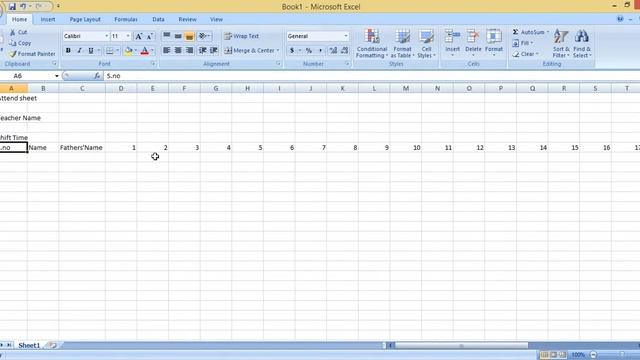Apply Percent Style format

pyautogui.click(x=309, y=51)
